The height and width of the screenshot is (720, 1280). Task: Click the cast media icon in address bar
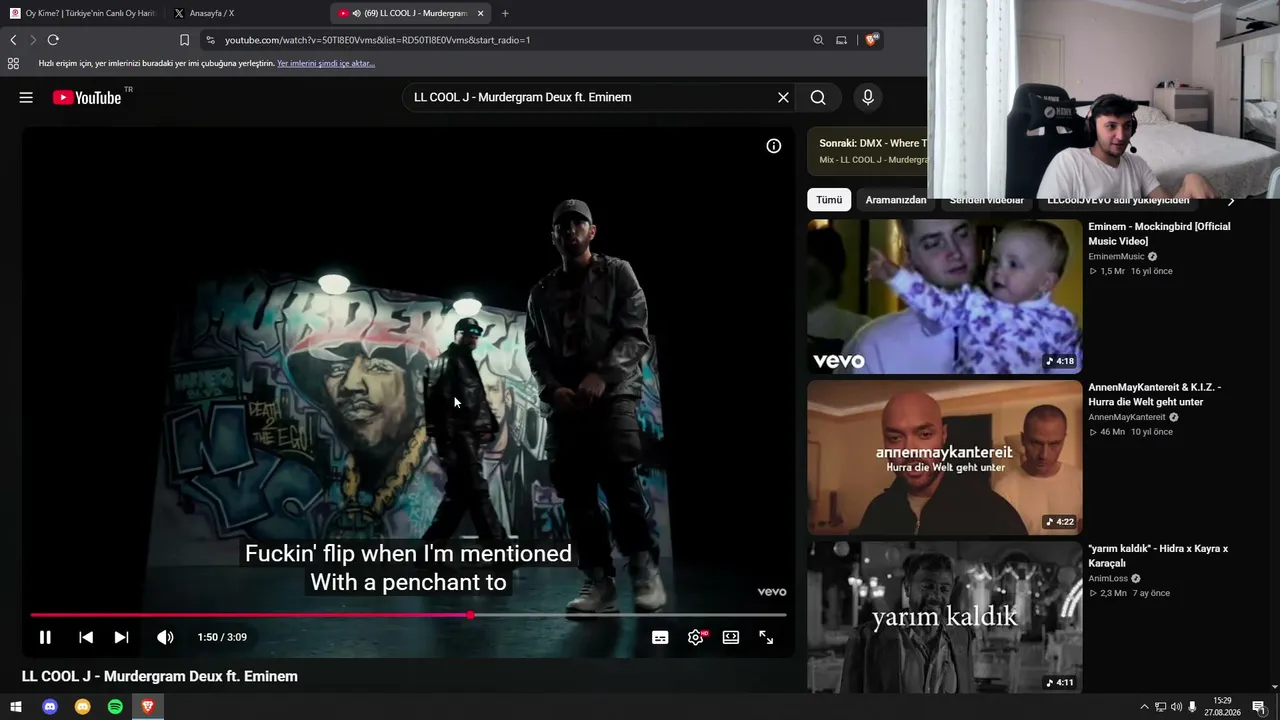pos(841,40)
